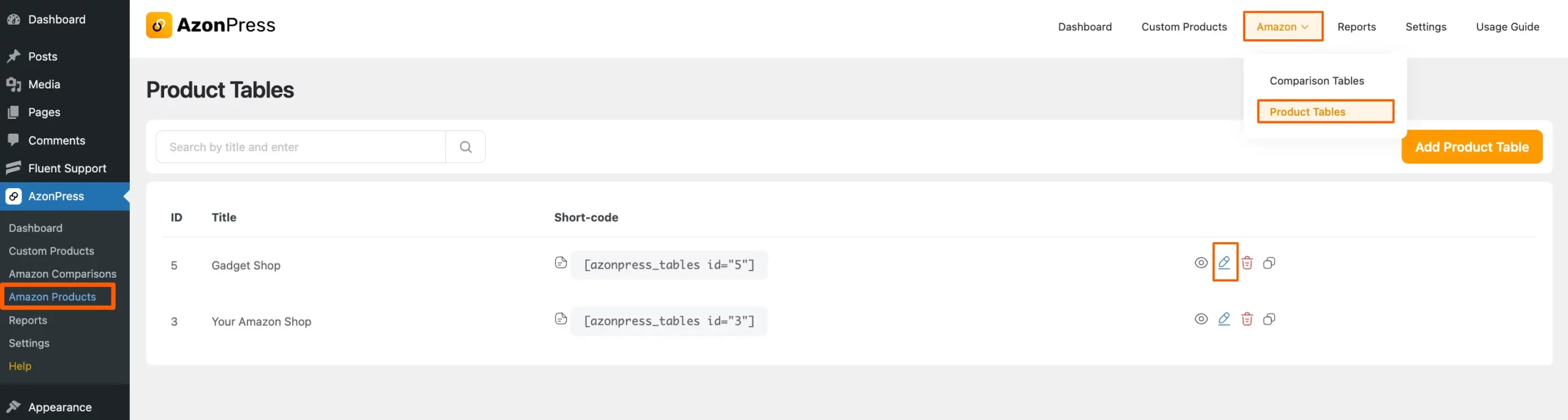The width and height of the screenshot is (1568, 420).
Task: Expand the Amazon dropdown menu
Action: [x=1283, y=26]
